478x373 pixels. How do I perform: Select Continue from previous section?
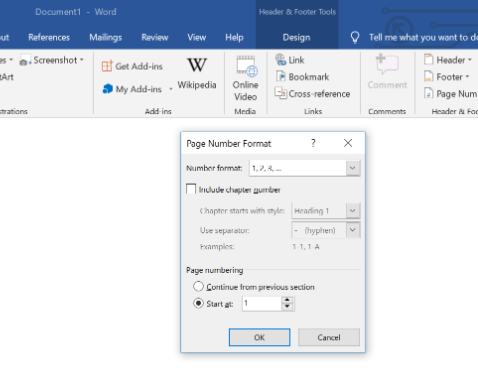pos(198,287)
